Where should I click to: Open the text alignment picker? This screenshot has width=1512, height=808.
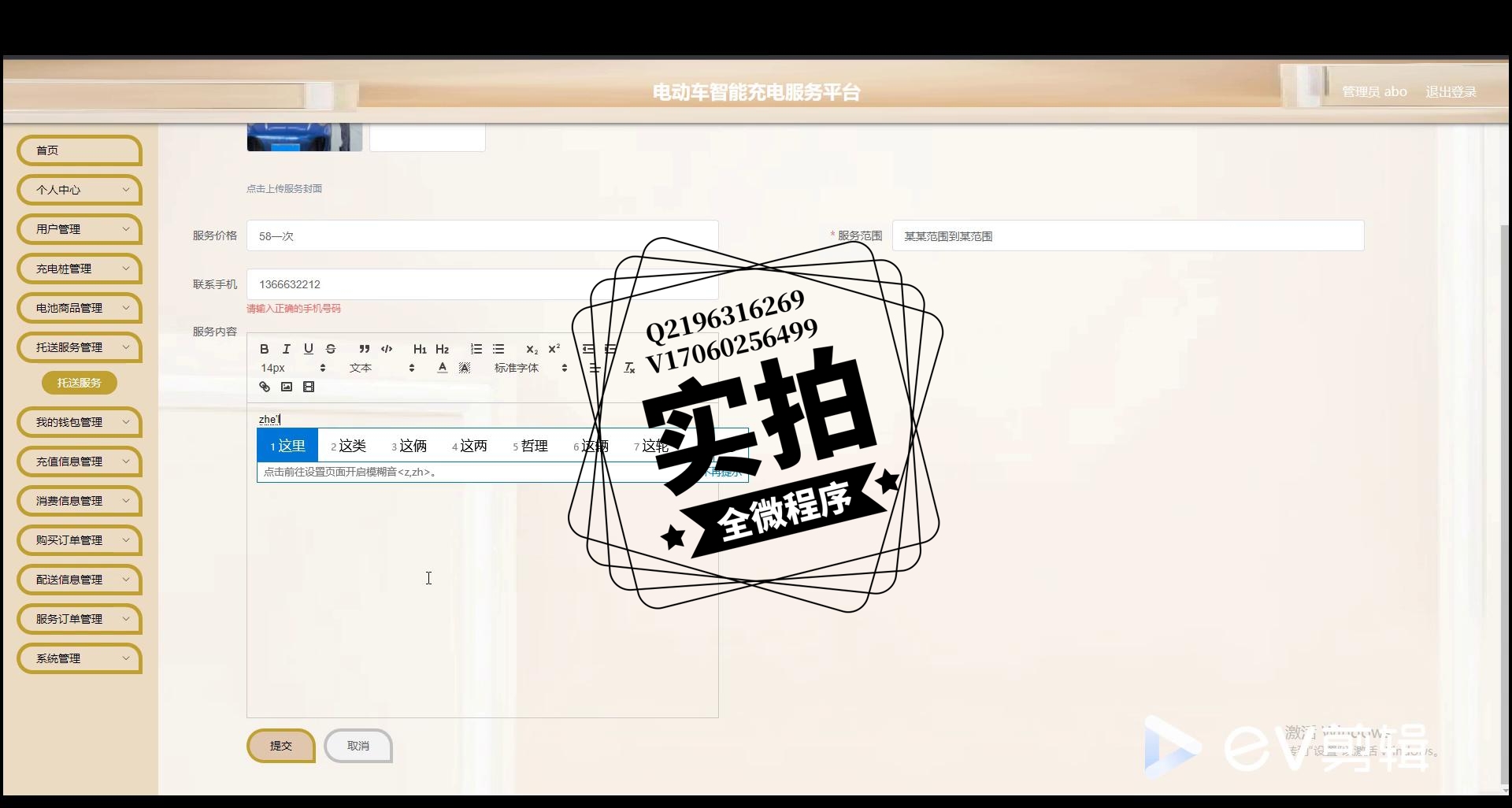595,368
